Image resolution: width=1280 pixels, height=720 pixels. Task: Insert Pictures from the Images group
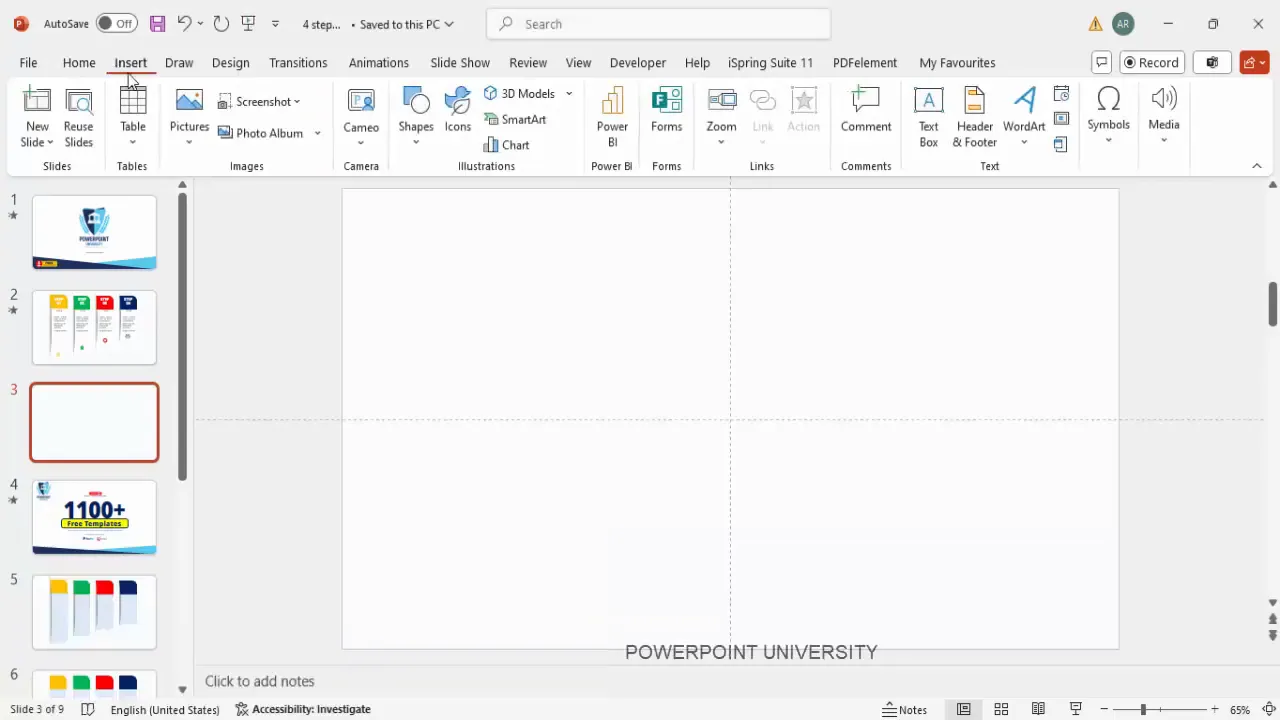tap(189, 110)
